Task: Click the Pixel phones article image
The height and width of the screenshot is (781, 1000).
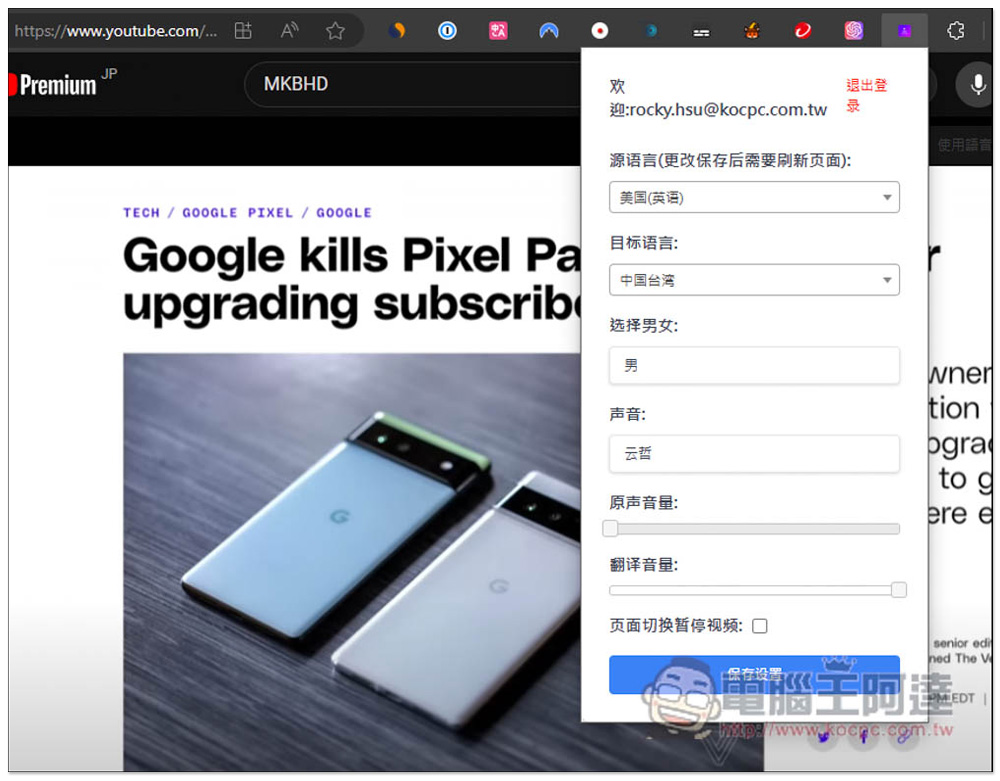Action: pos(352,561)
